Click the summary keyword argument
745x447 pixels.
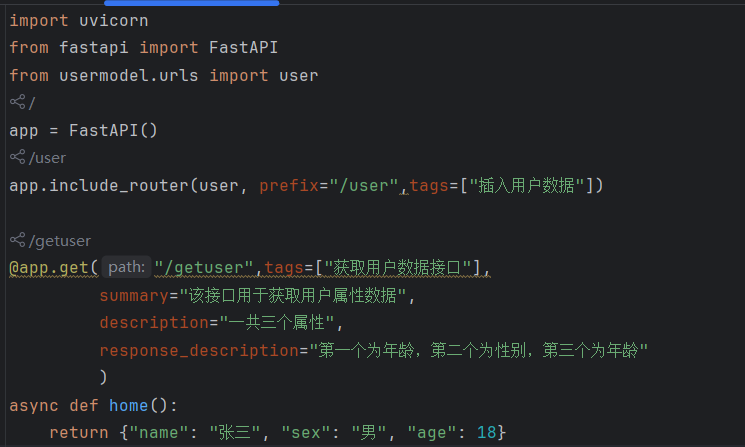(133, 295)
